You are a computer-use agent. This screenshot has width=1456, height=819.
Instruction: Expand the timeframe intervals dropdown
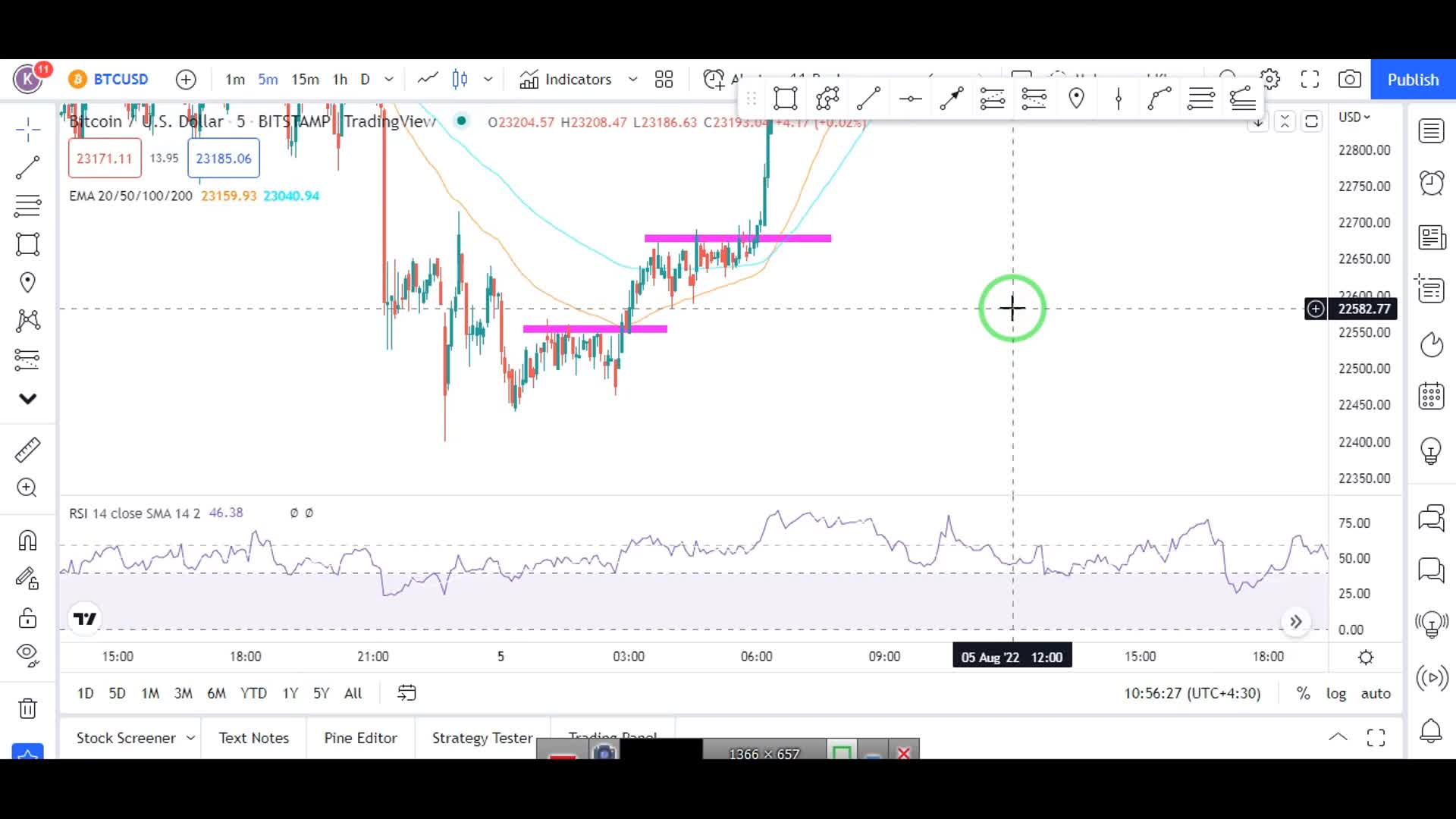point(389,80)
